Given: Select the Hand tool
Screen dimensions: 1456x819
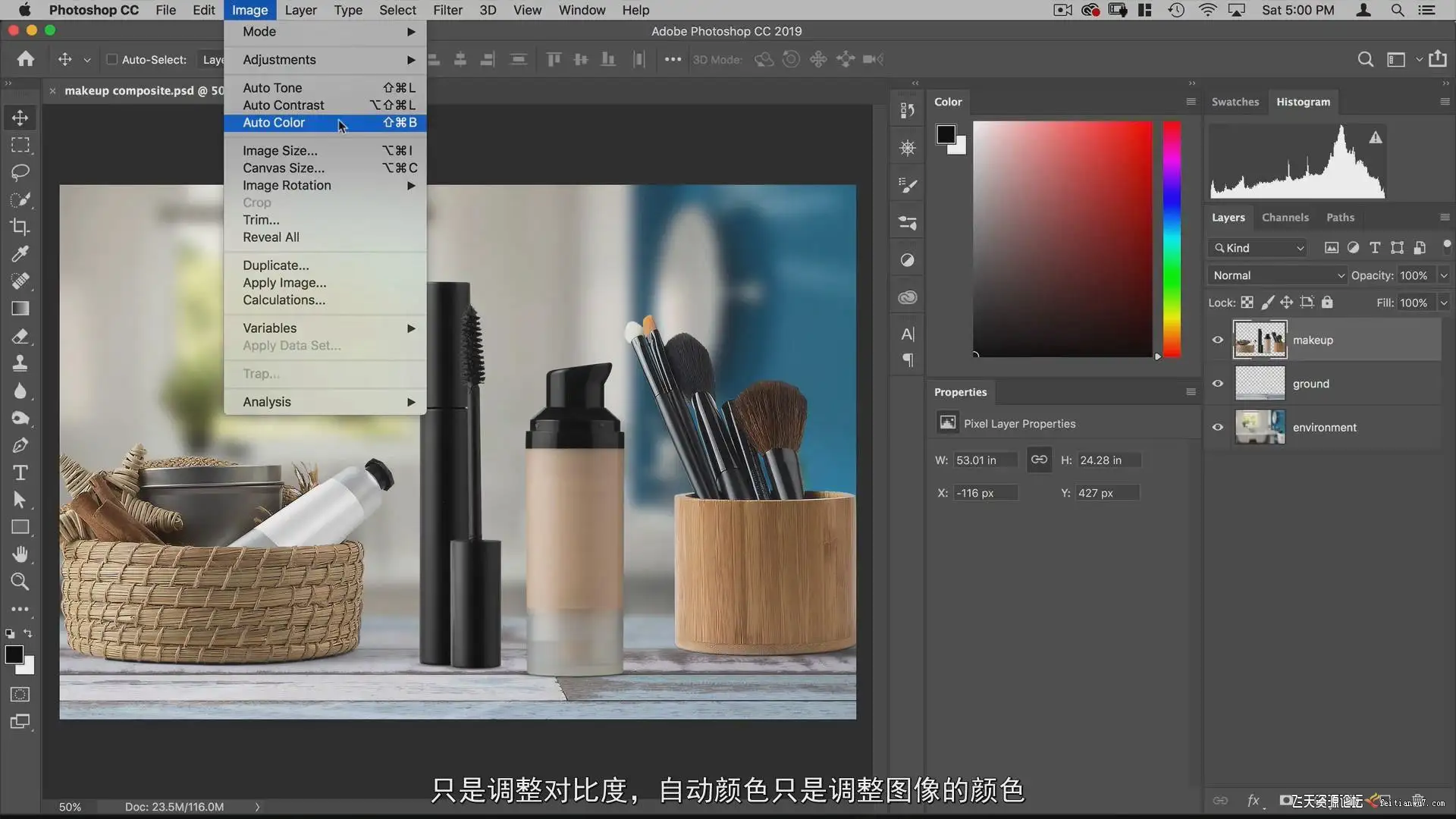Looking at the screenshot, I should coord(20,554).
